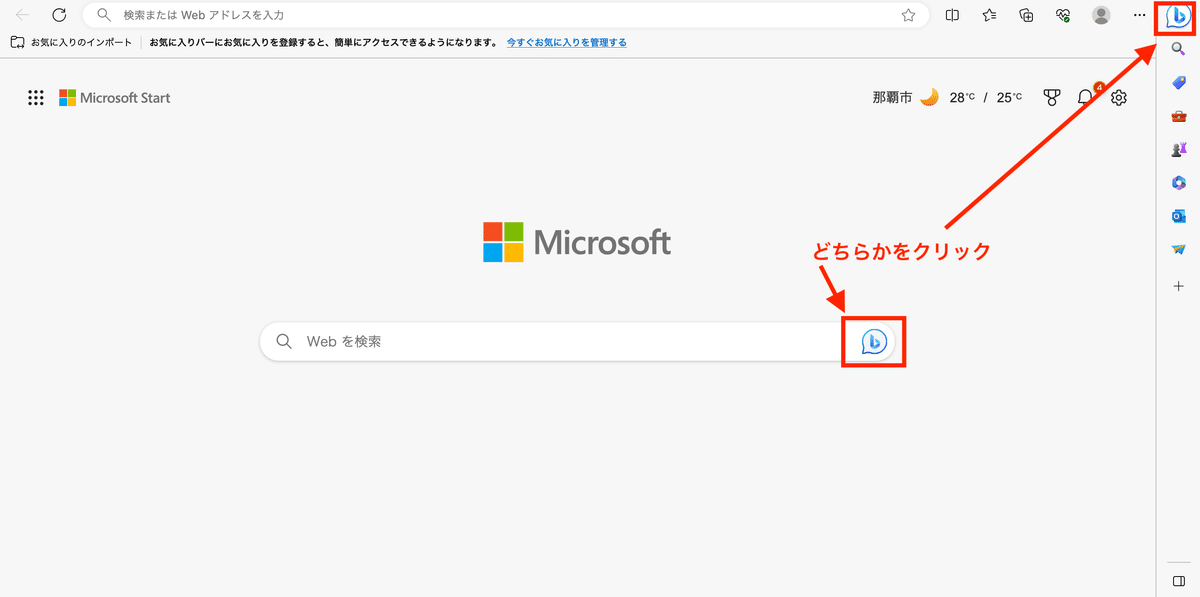Click the address bar input field
The height and width of the screenshot is (597, 1200).
pyautogui.click(x=505, y=15)
